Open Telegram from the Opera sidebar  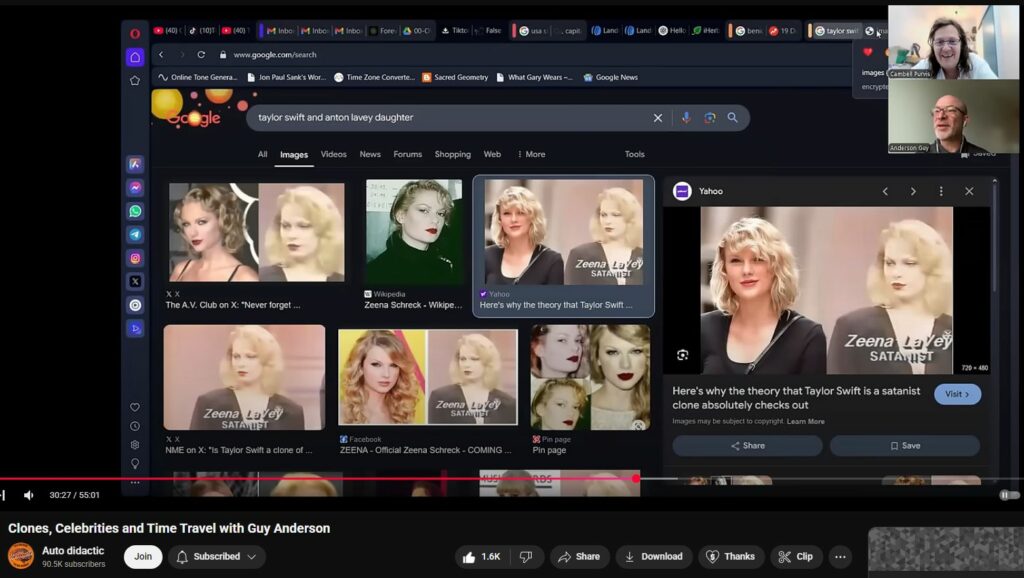135,234
